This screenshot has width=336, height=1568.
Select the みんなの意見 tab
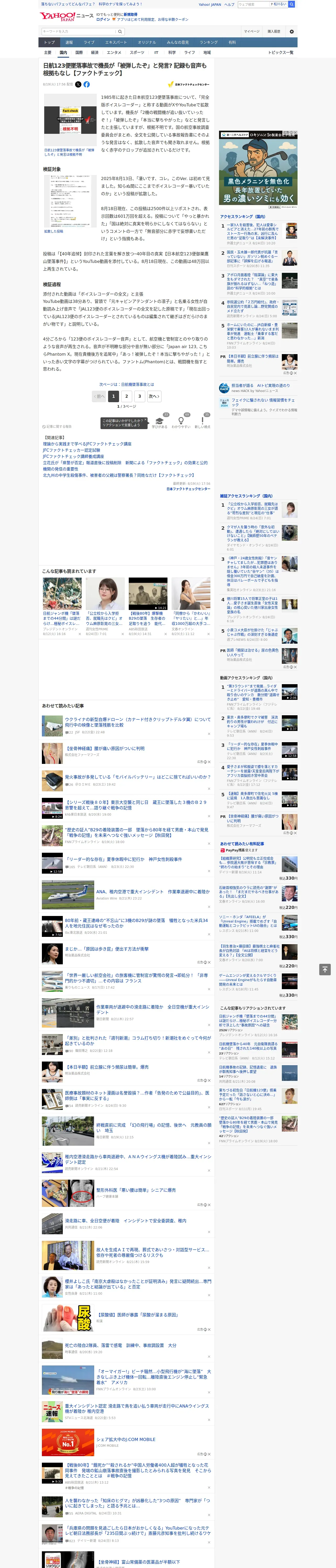tap(177, 43)
